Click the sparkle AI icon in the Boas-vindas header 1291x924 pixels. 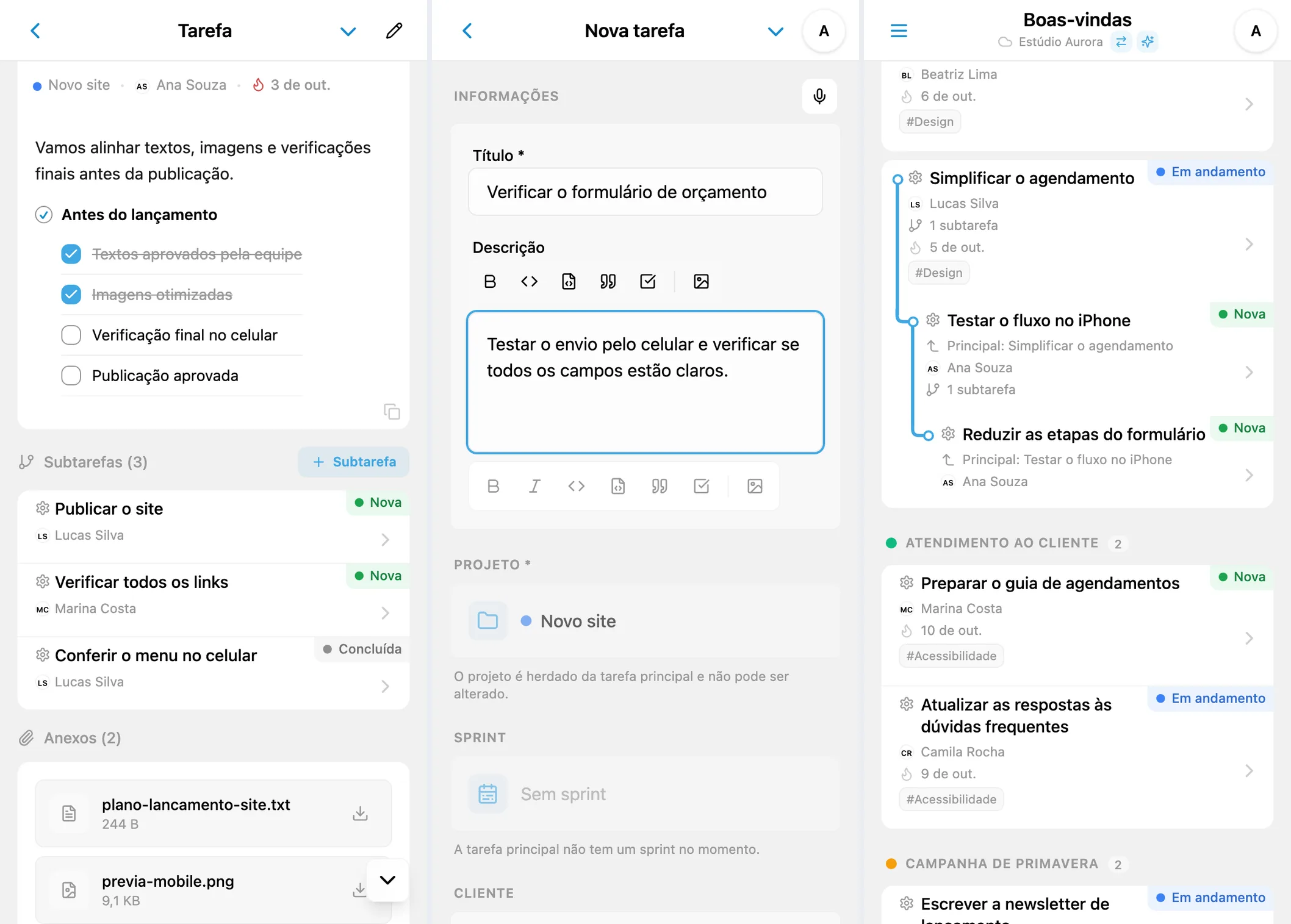1148,41
